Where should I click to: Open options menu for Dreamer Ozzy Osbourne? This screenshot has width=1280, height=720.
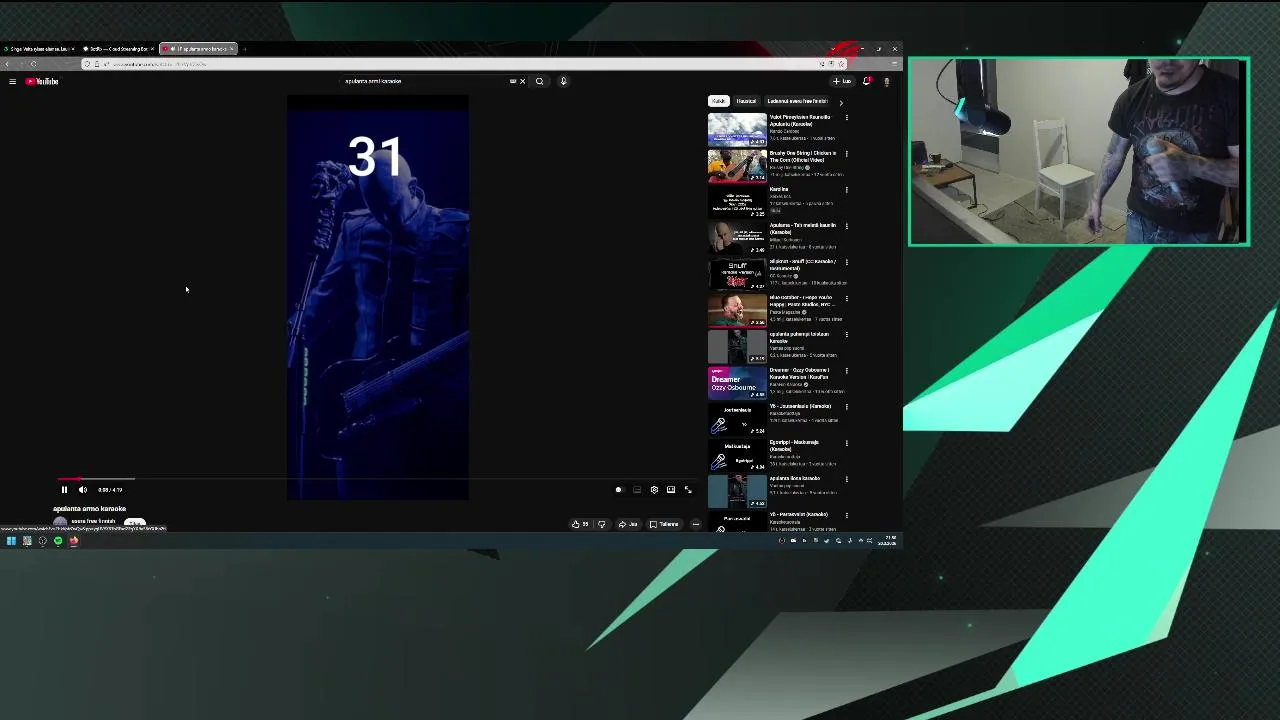(846, 371)
